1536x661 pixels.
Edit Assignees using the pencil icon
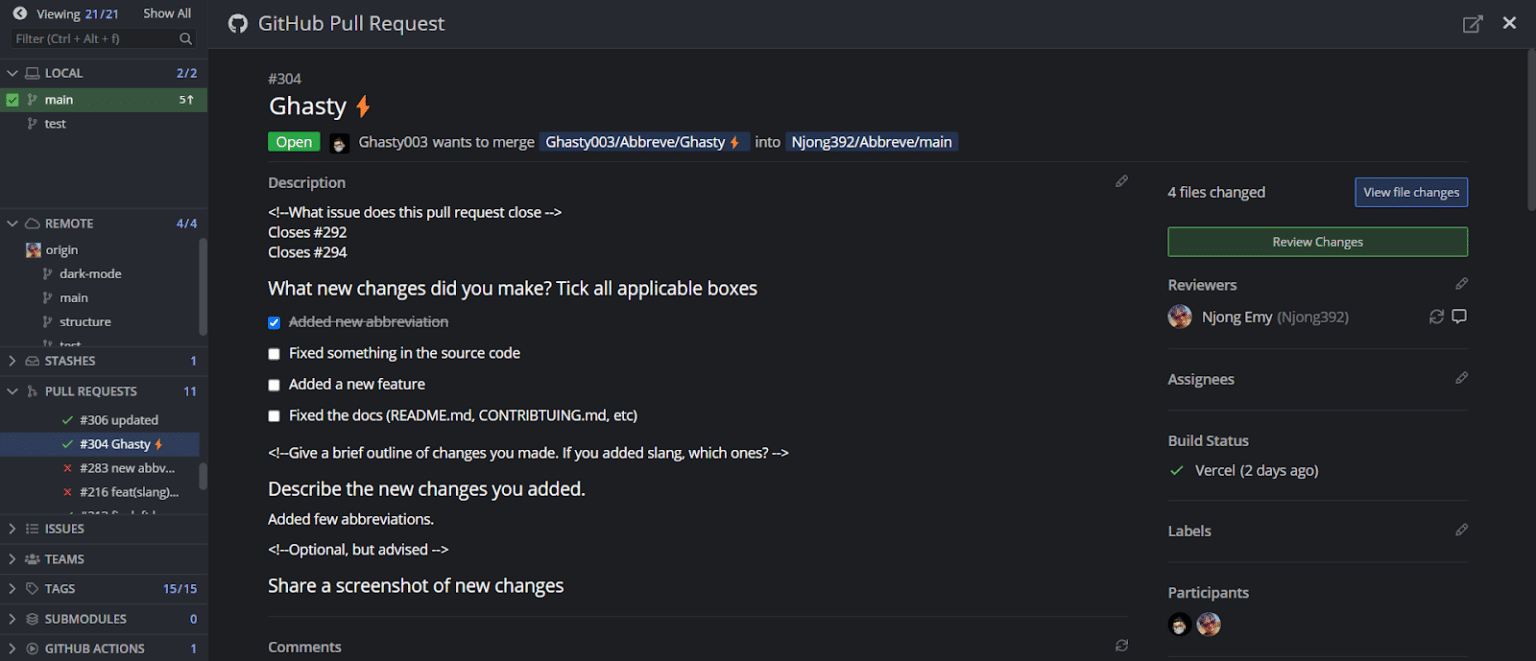pyautogui.click(x=1461, y=378)
